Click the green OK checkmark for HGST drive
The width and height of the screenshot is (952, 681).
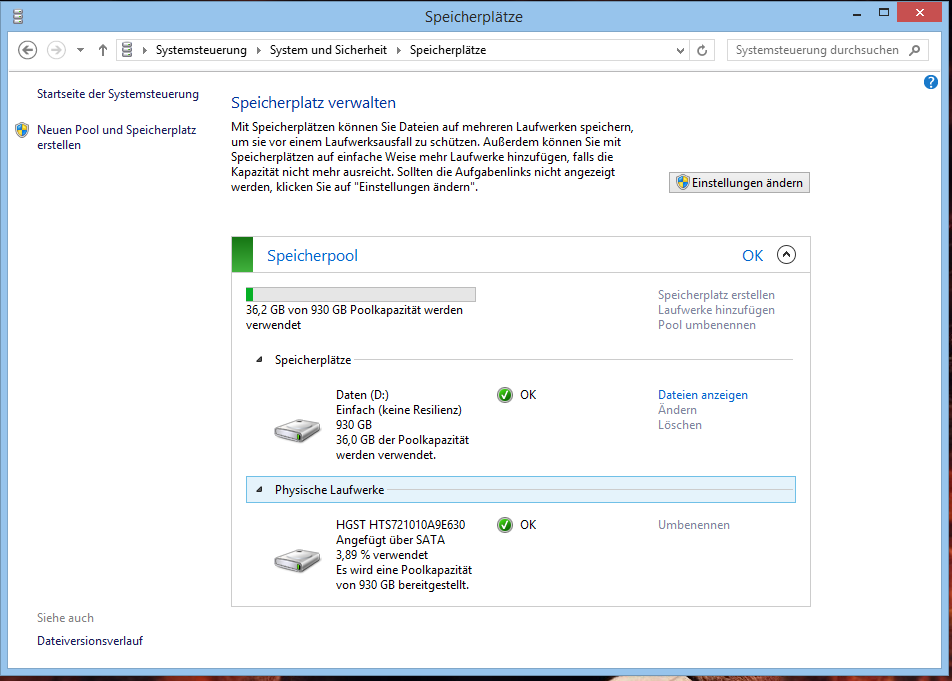click(505, 525)
